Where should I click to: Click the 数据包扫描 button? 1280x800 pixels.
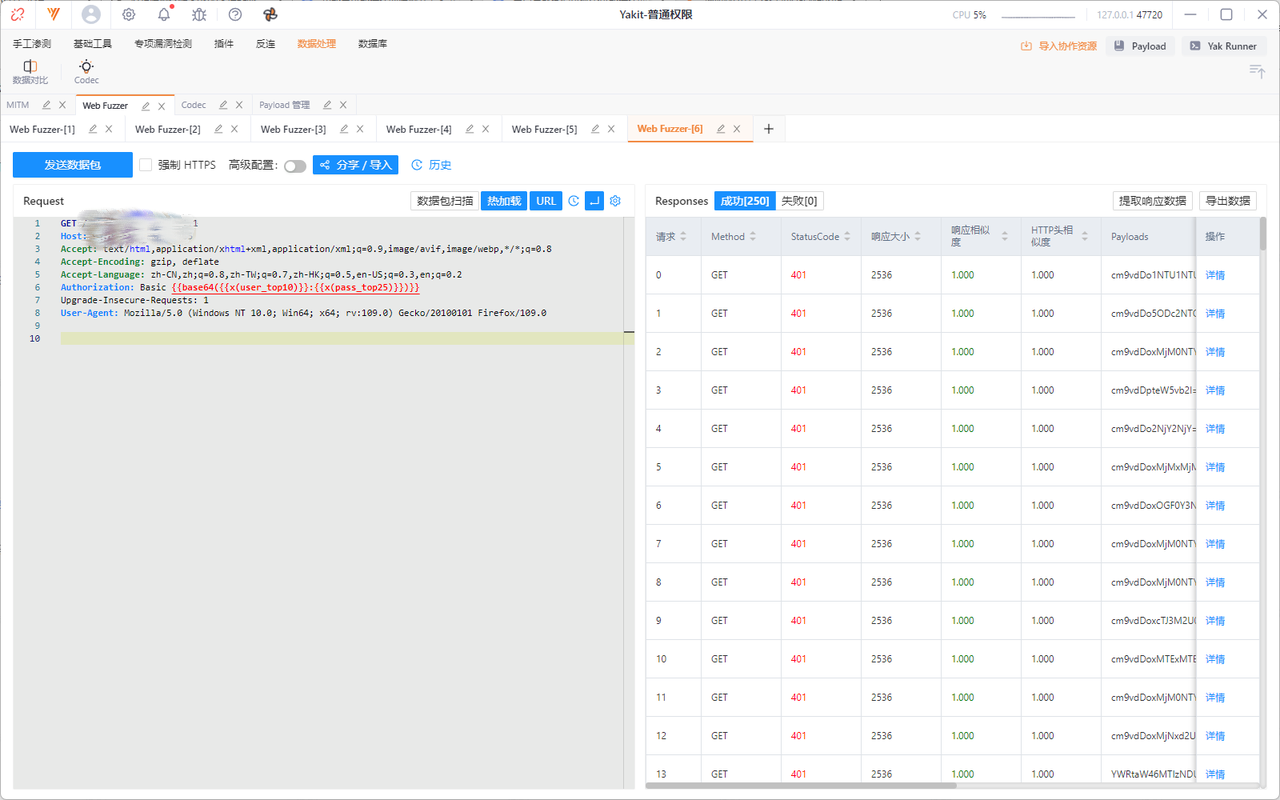pos(445,201)
